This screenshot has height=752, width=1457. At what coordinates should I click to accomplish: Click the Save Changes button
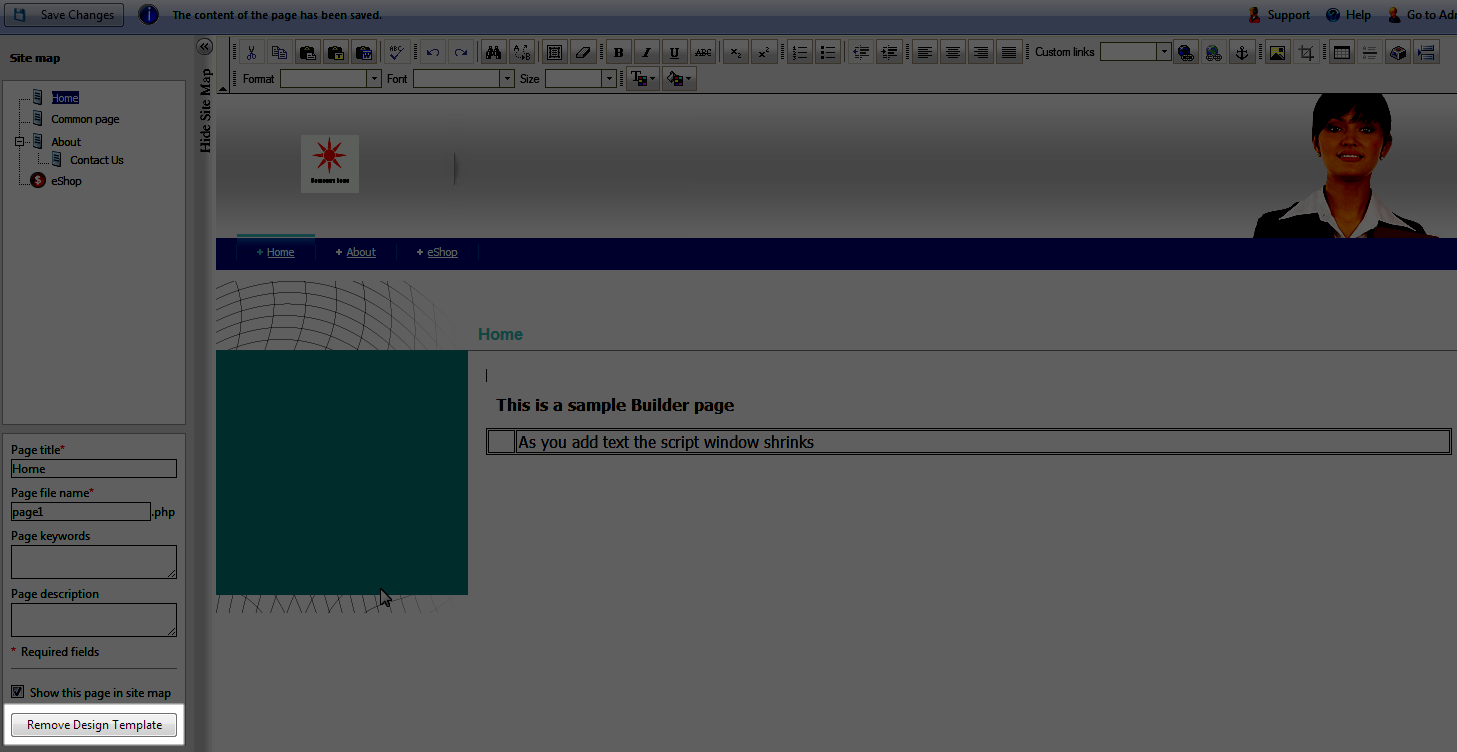point(65,15)
